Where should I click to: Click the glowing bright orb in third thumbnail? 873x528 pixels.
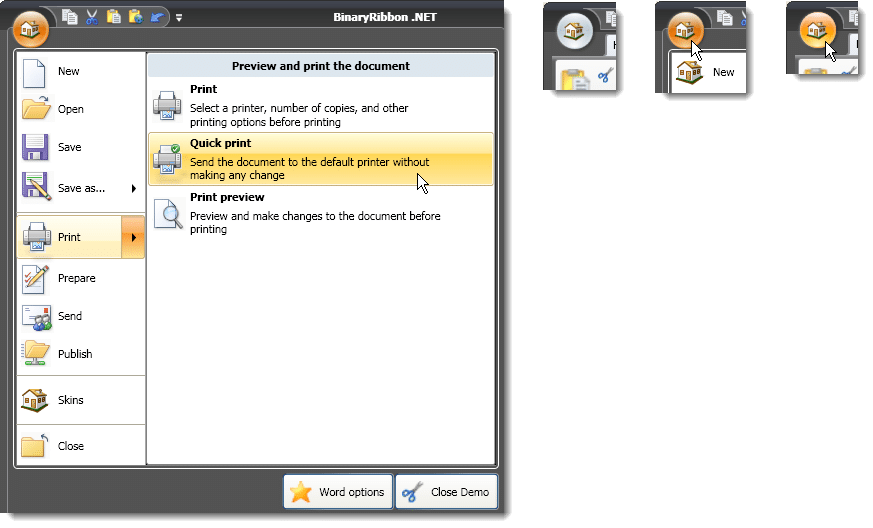(817, 30)
